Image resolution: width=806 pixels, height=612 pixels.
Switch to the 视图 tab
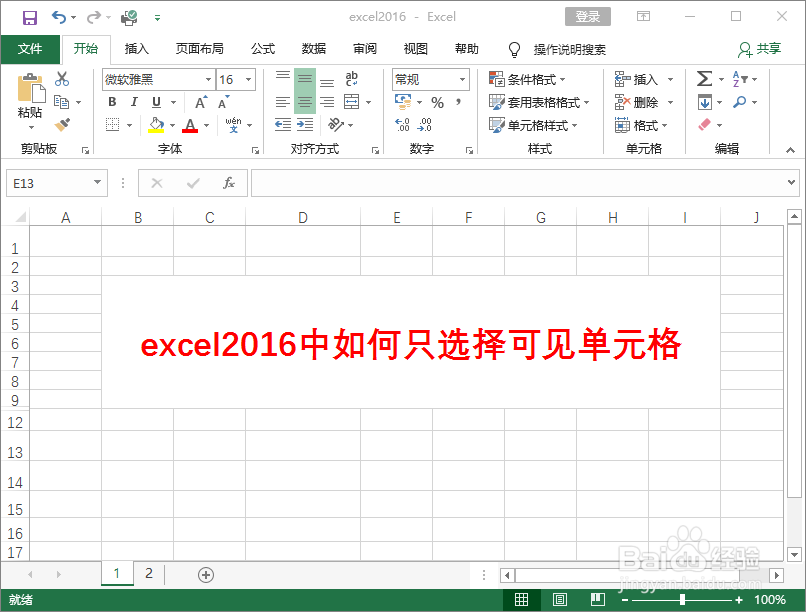415,49
